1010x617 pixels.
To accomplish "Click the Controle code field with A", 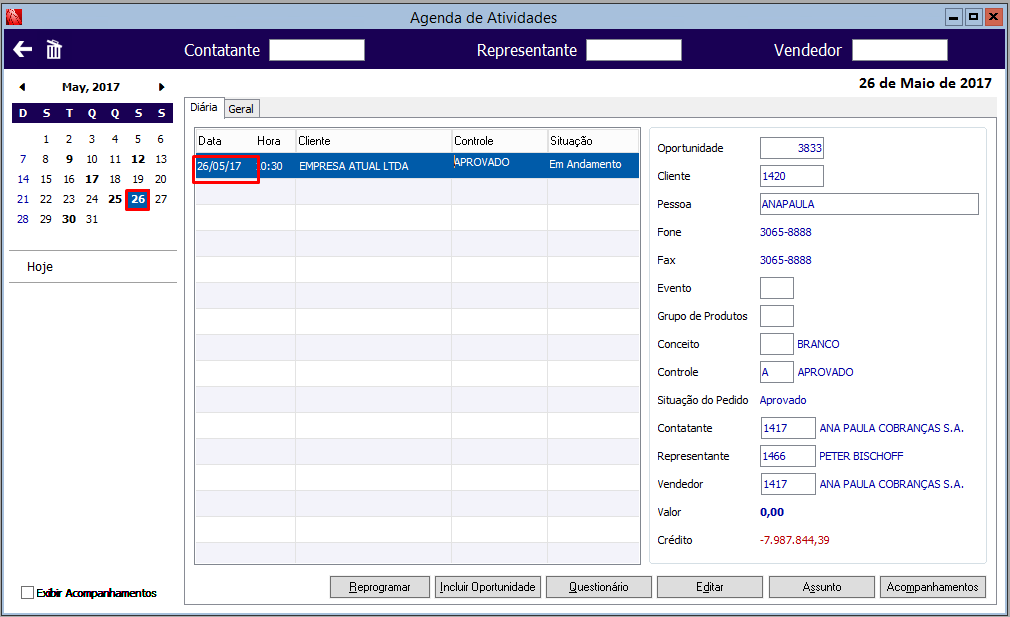I will (777, 372).
